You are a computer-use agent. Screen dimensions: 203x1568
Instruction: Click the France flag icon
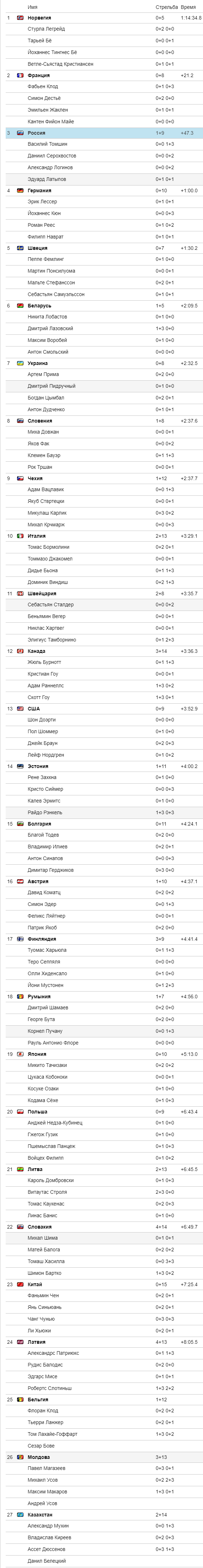pos(20,75)
